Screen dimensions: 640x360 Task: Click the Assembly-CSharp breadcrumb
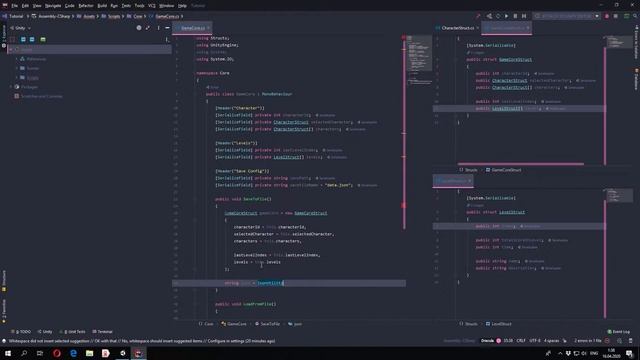[x=54, y=16]
